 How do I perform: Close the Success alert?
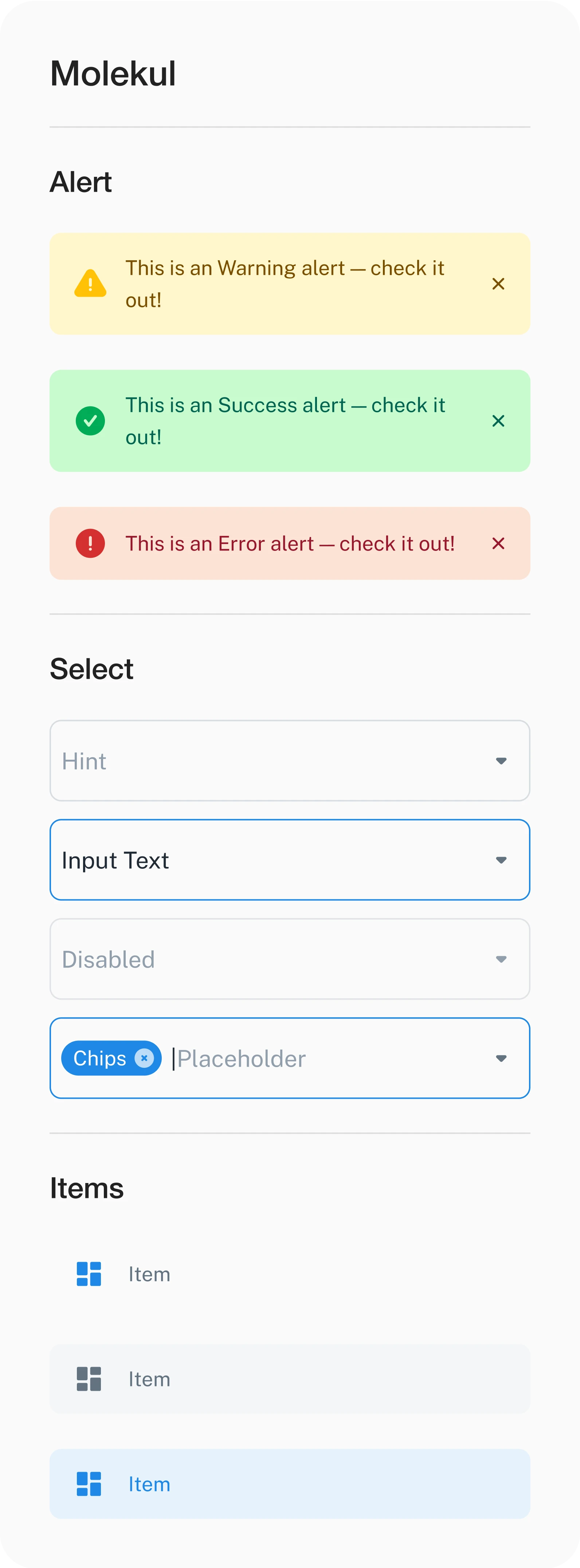[498, 421]
